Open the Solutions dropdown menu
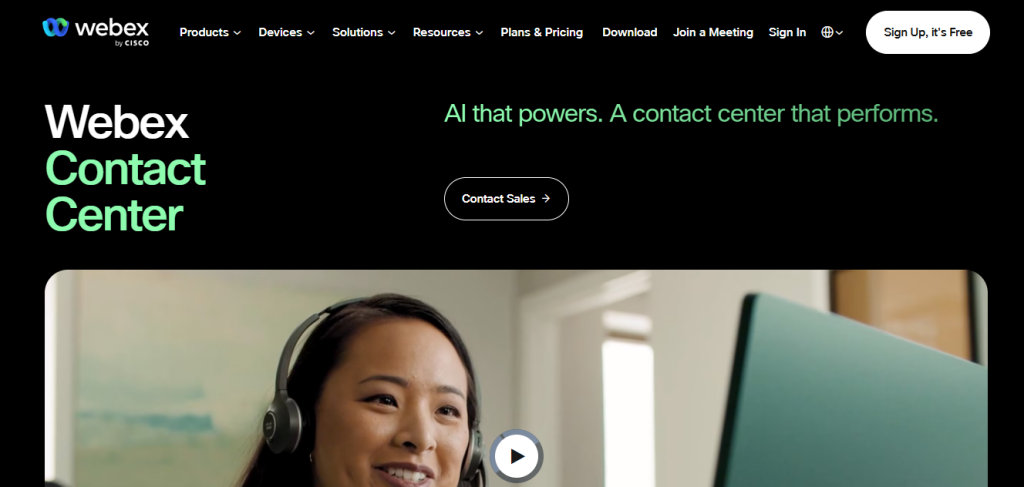The width and height of the screenshot is (1024, 487). point(364,32)
